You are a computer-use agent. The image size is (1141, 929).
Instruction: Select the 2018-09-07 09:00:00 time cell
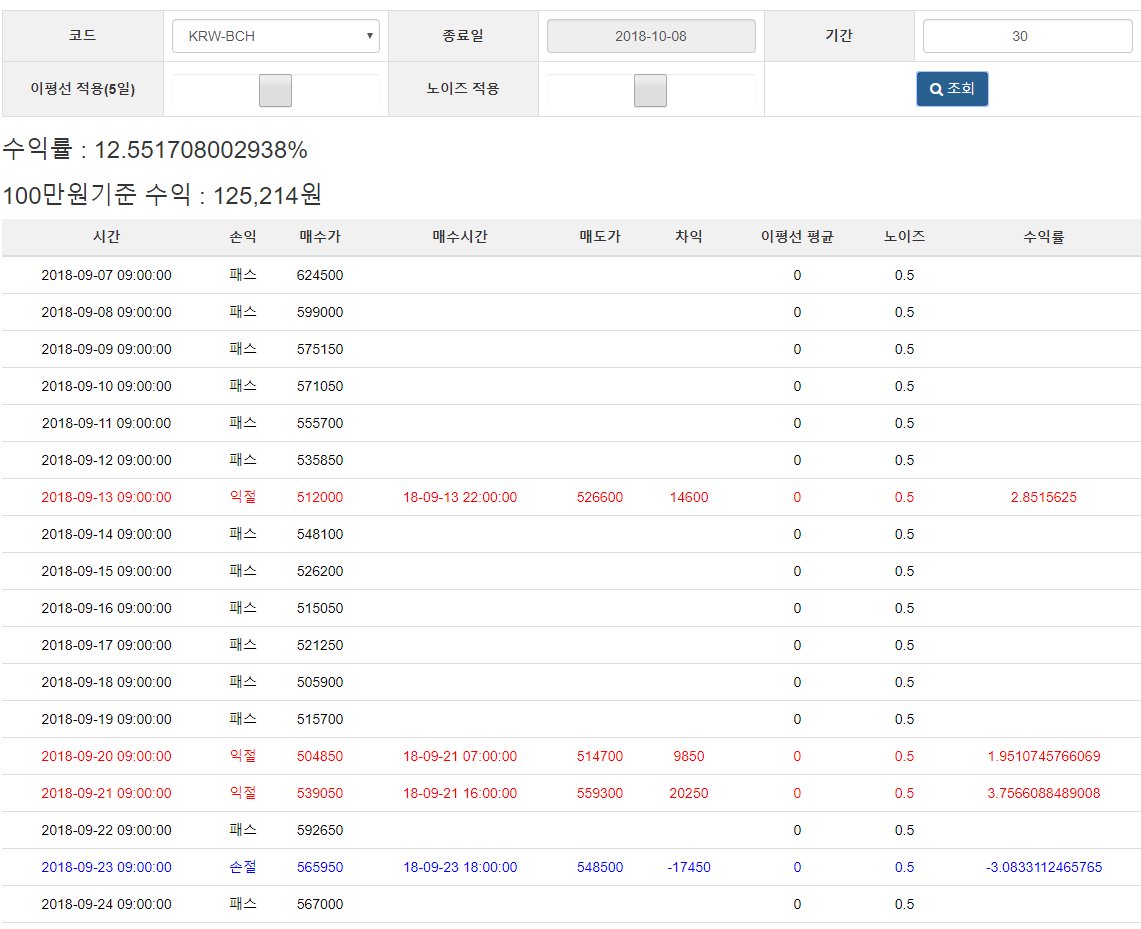pyautogui.click(x=106, y=275)
